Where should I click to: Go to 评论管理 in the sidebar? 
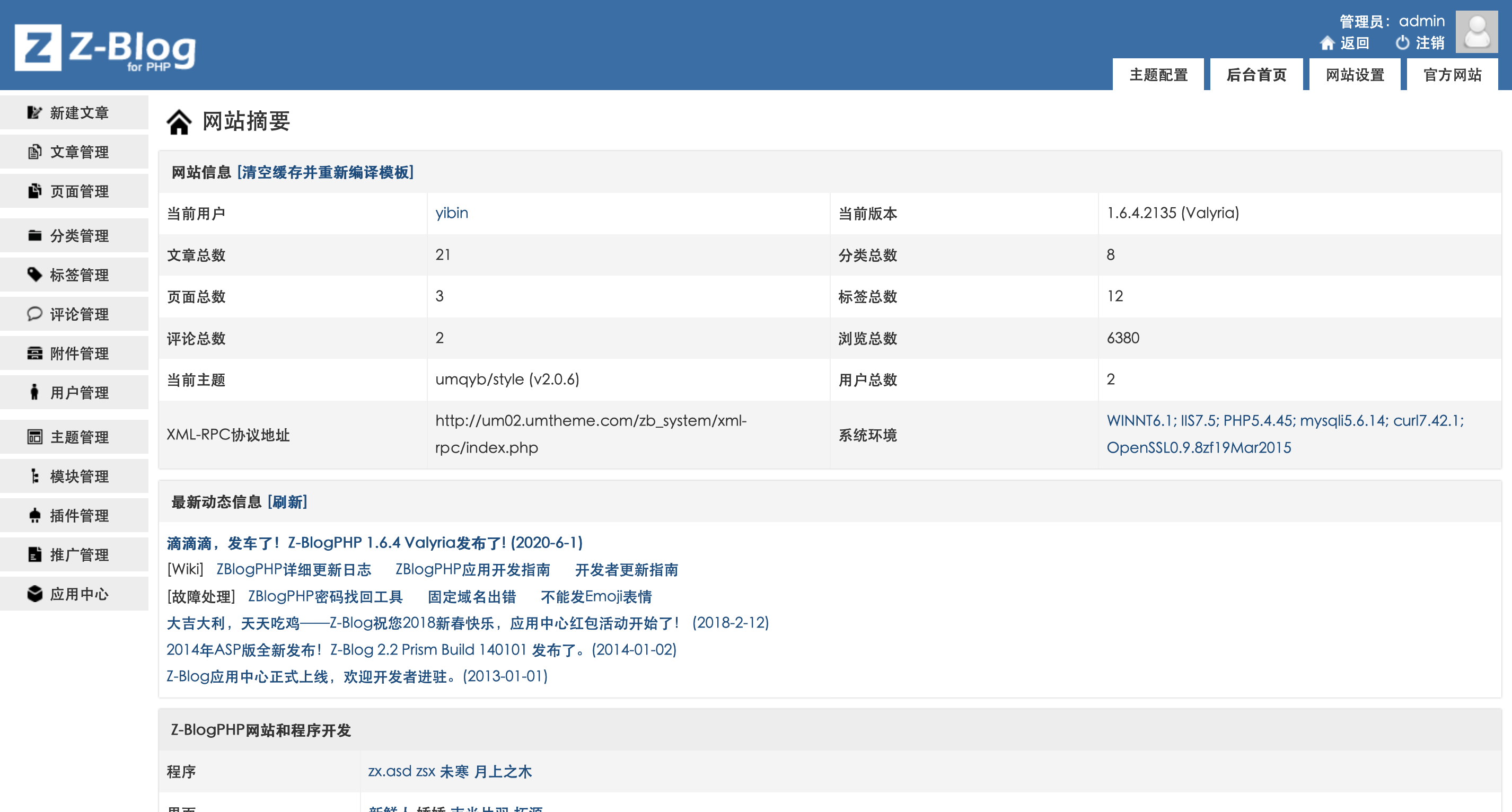coord(74,314)
